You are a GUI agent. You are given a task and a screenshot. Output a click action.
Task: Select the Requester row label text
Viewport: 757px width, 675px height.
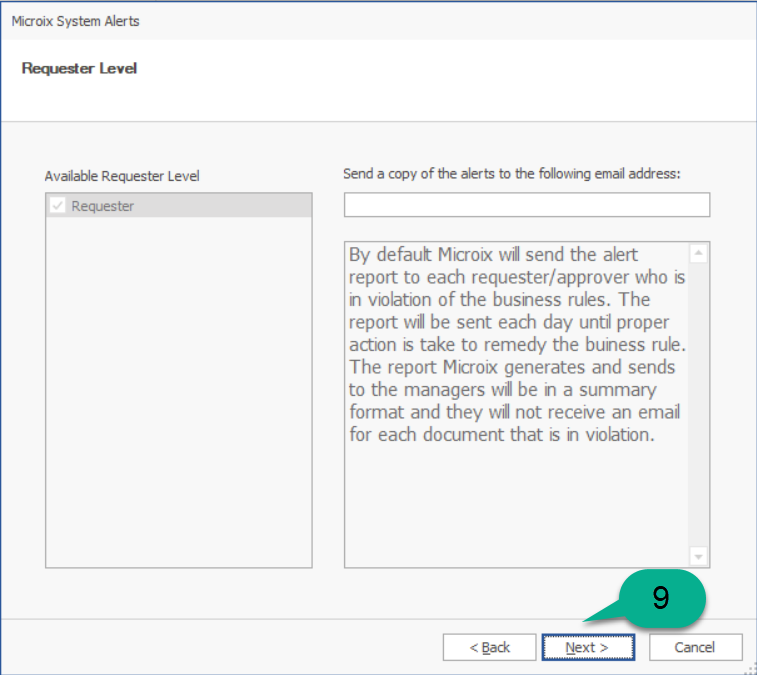(x=102, y=206)
